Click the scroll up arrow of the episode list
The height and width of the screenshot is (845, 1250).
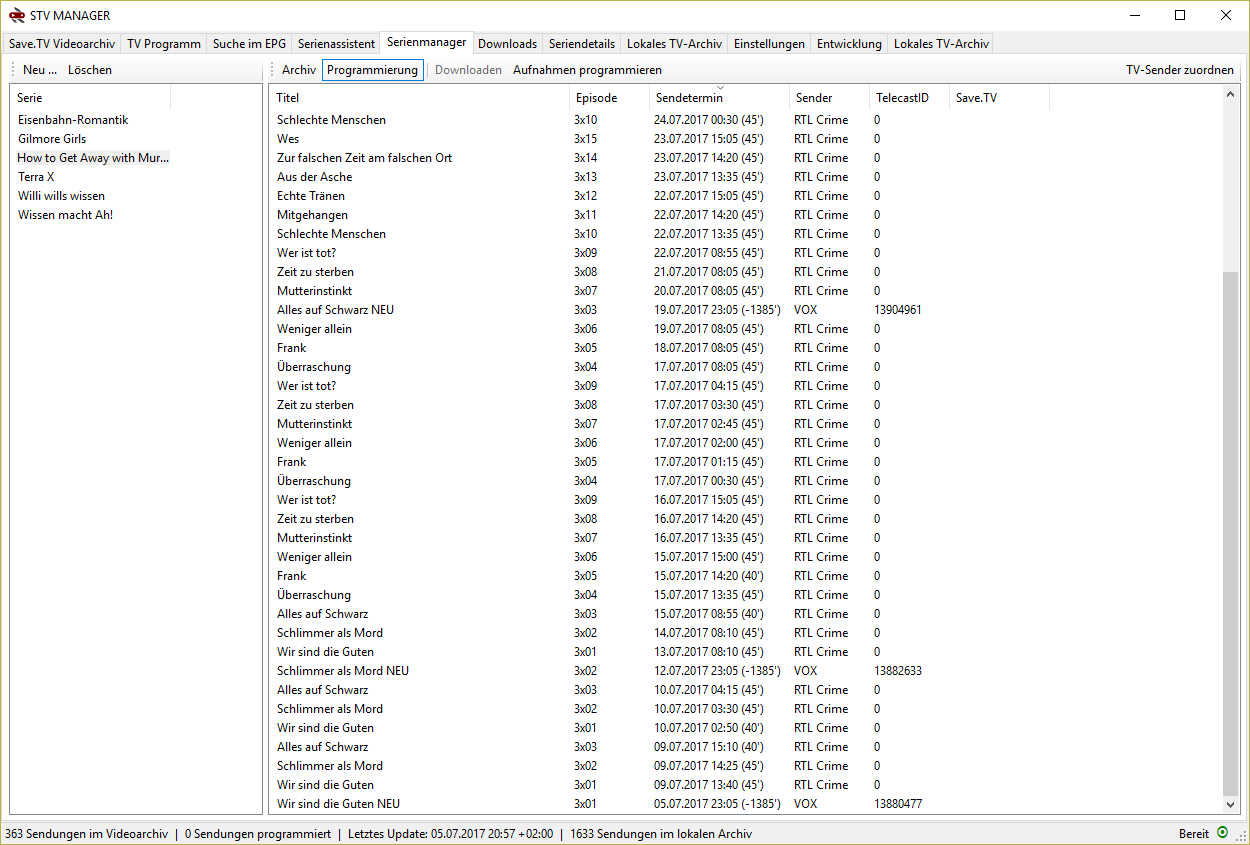(x=1230, y=94)
